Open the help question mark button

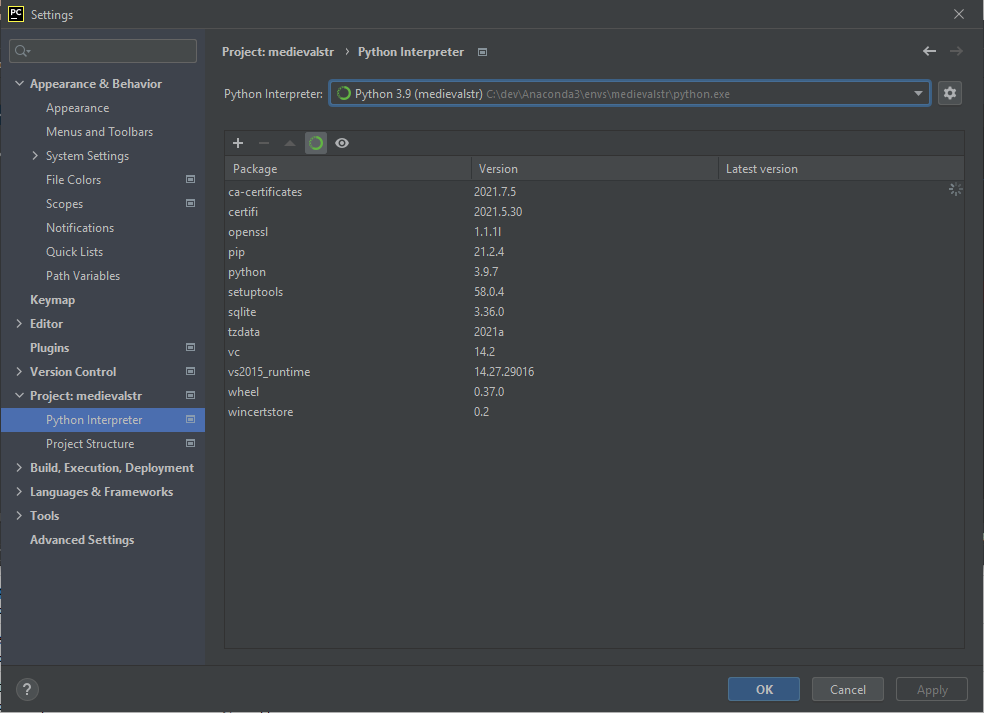(27, 689)
